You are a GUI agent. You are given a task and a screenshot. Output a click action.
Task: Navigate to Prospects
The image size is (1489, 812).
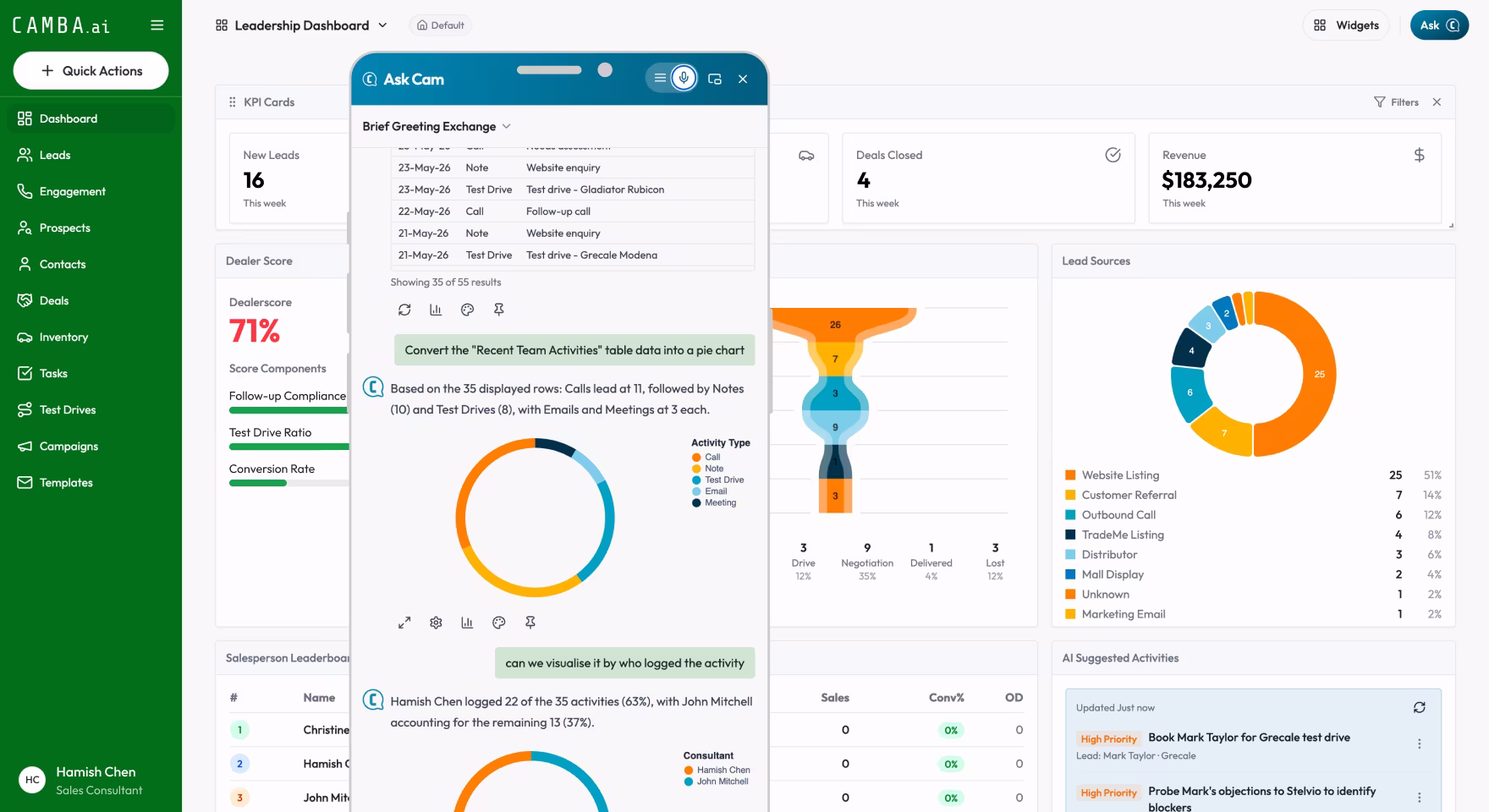[x=91, y=228]
